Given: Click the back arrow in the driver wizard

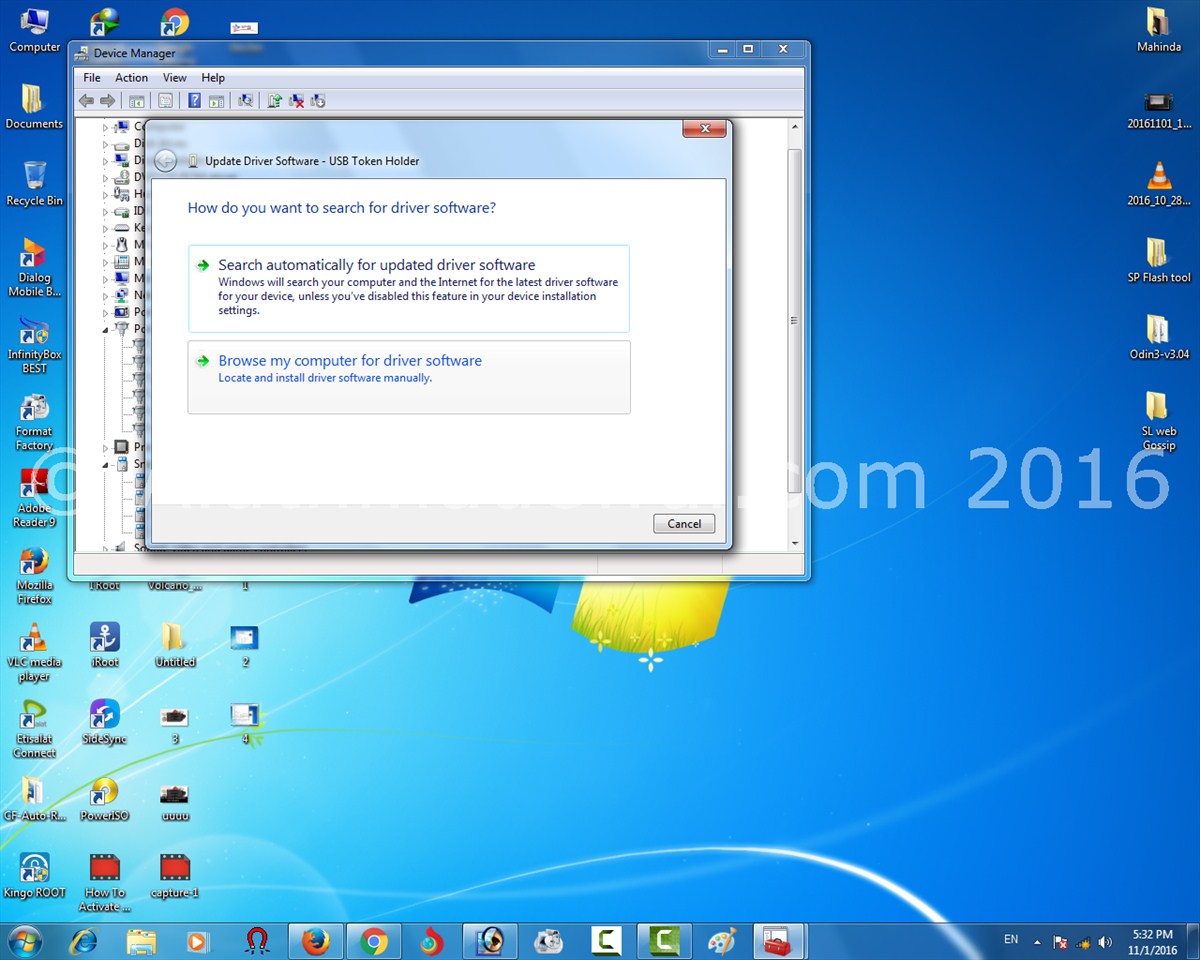Looking at the screenshot, I should tap(165, 160).
